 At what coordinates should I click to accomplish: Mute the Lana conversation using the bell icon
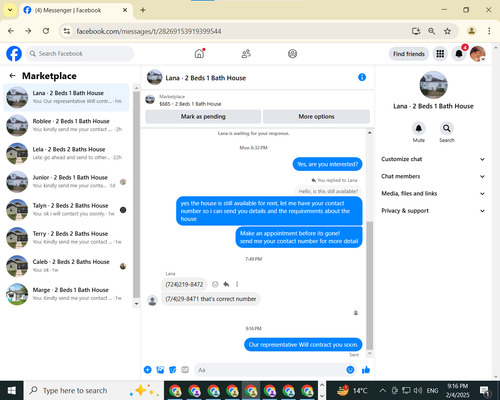point(419,128)
